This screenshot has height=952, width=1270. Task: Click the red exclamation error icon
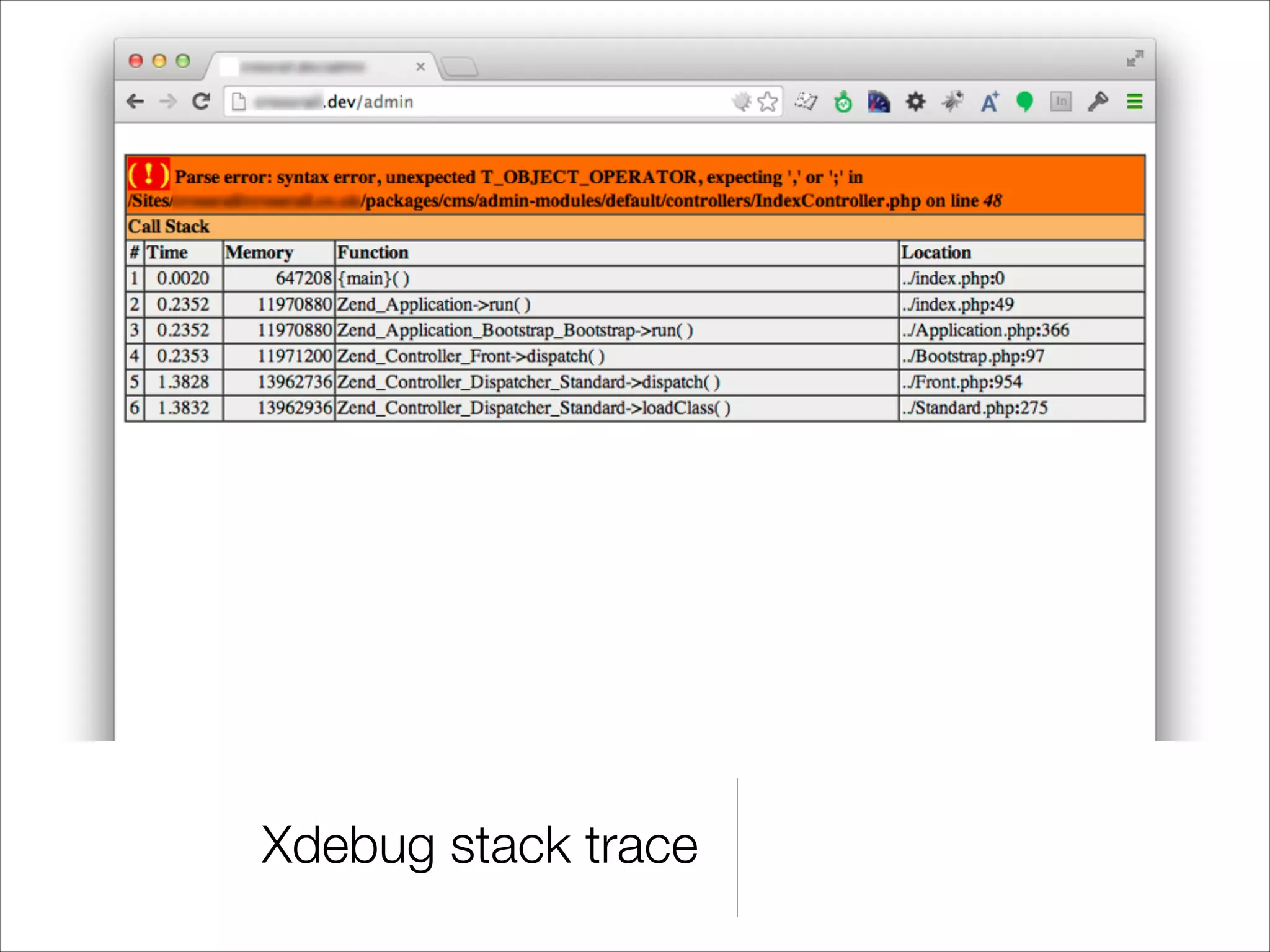click(148, 174)
